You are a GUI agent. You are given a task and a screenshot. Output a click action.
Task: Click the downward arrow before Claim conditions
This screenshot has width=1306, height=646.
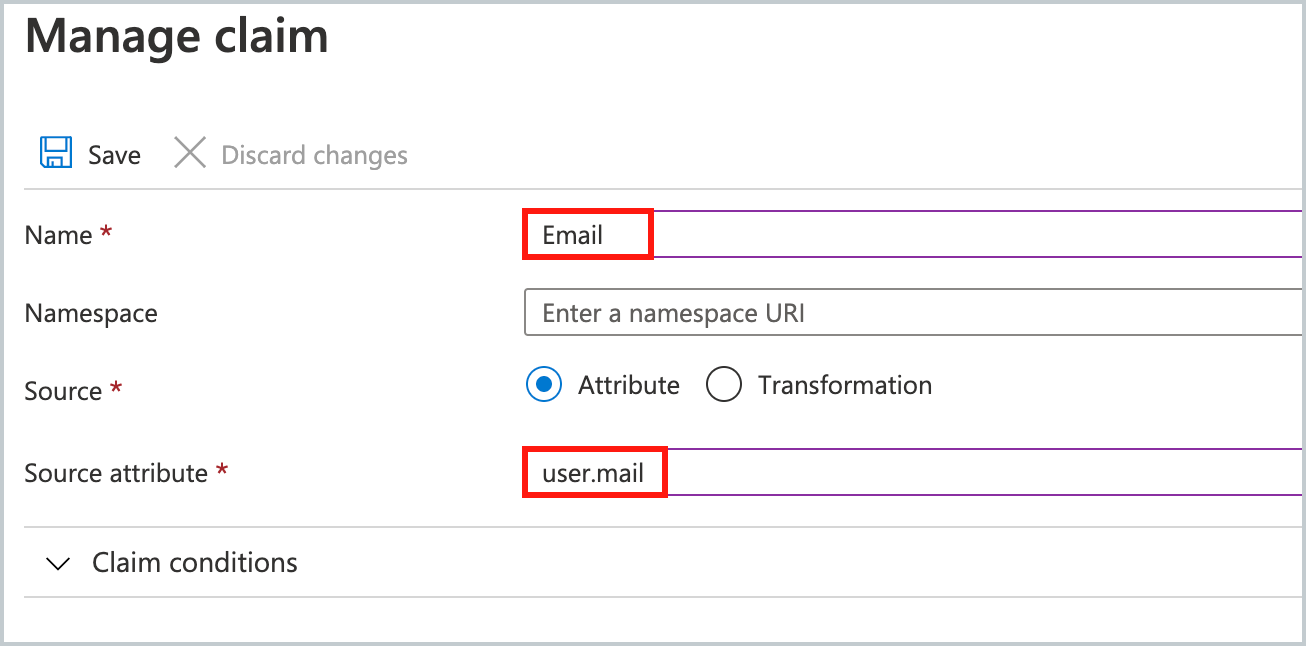(x=58, y=563)
